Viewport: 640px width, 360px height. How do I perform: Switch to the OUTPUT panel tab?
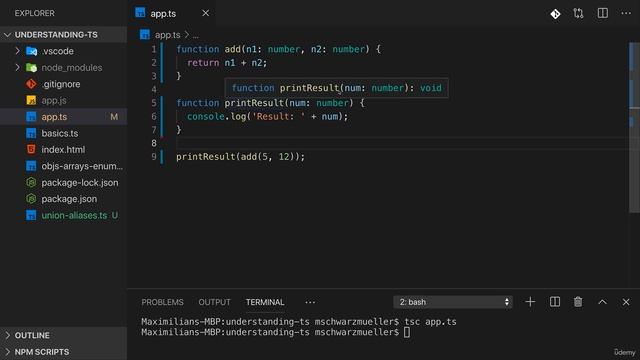coord(214,302)
